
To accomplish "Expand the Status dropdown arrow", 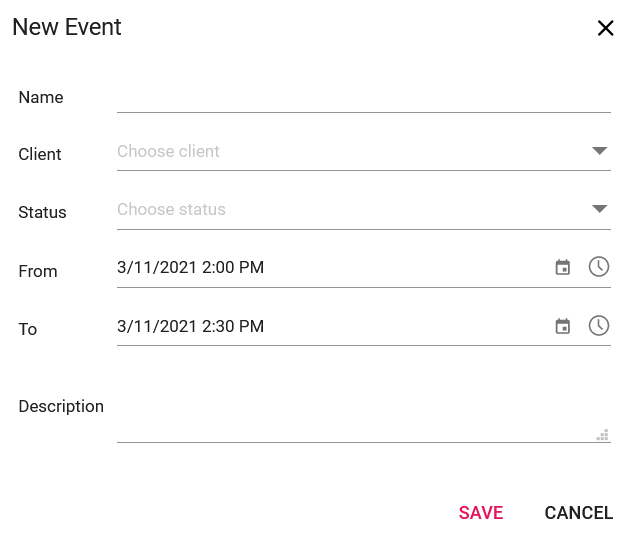I will click(599, 209).
